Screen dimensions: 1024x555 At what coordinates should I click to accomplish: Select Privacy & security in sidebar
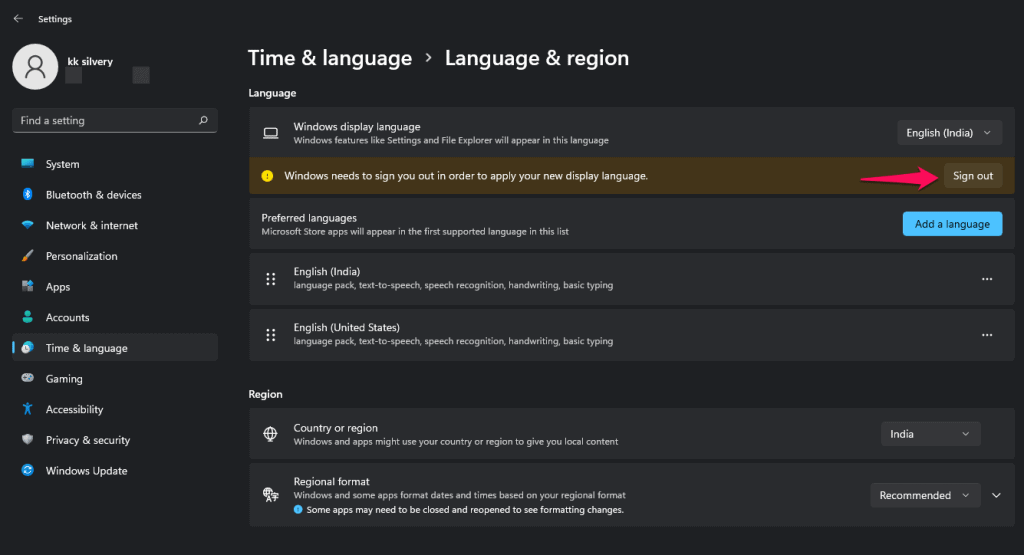pyautogui.click(x=87, y=440)
